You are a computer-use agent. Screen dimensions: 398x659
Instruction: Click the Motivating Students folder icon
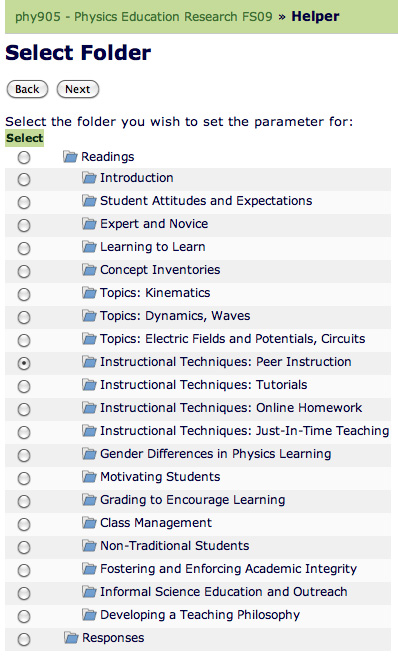coord(89,477)
